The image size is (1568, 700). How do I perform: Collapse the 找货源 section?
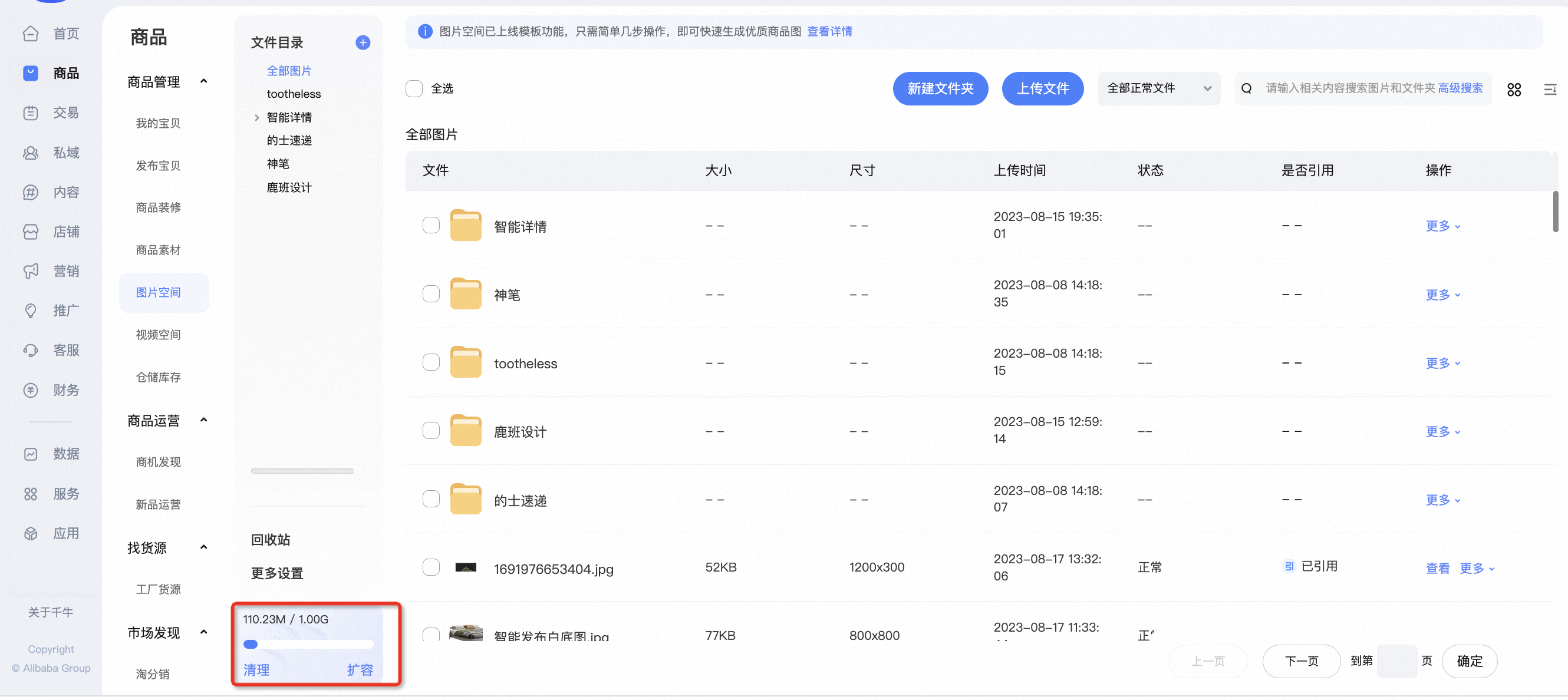click(204, 547)
